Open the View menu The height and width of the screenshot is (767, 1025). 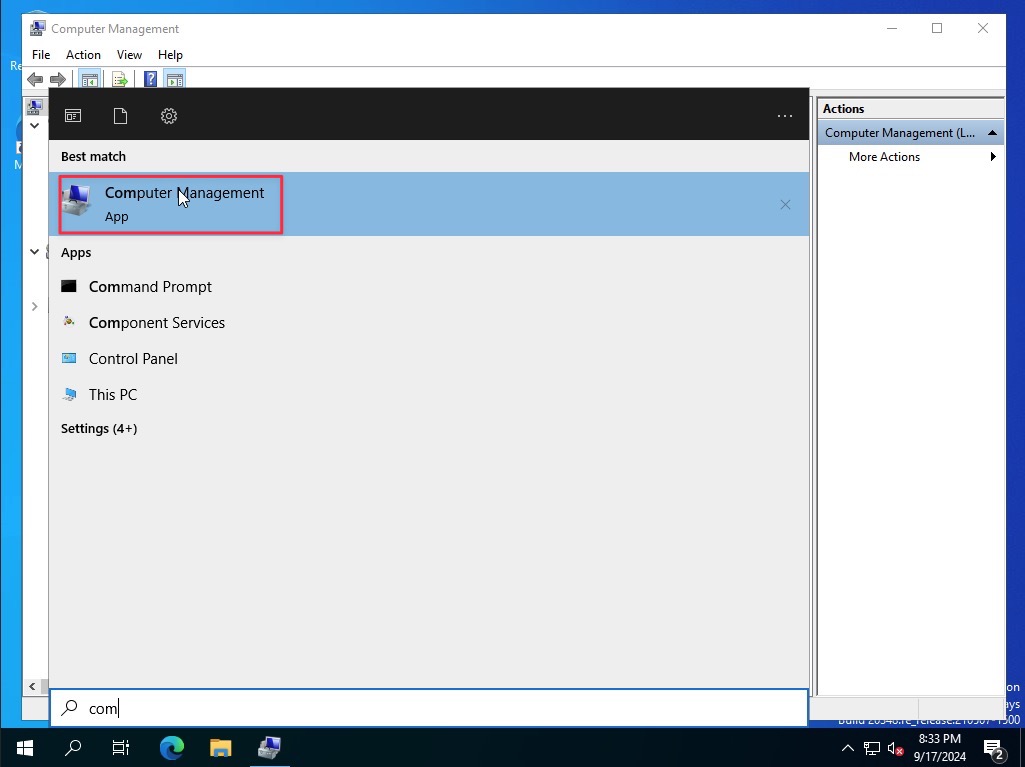pyautogui.click(x=129, y=55)
